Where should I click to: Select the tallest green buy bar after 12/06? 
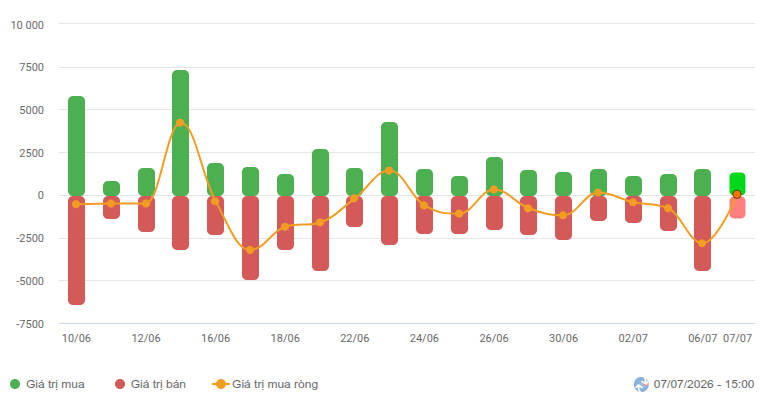point(180,133)
